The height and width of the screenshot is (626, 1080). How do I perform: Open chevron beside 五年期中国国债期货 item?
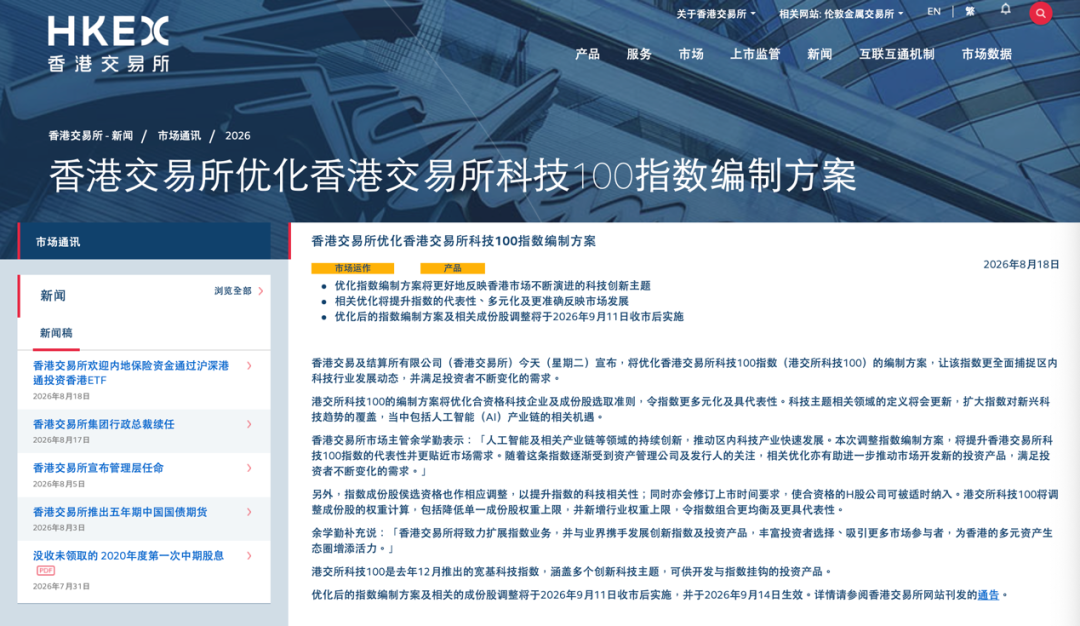click(249, 512)
